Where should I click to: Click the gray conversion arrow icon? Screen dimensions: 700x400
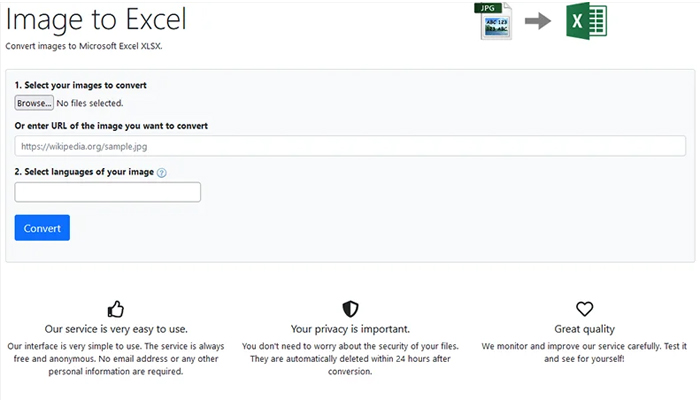click(x=538, y=21)
